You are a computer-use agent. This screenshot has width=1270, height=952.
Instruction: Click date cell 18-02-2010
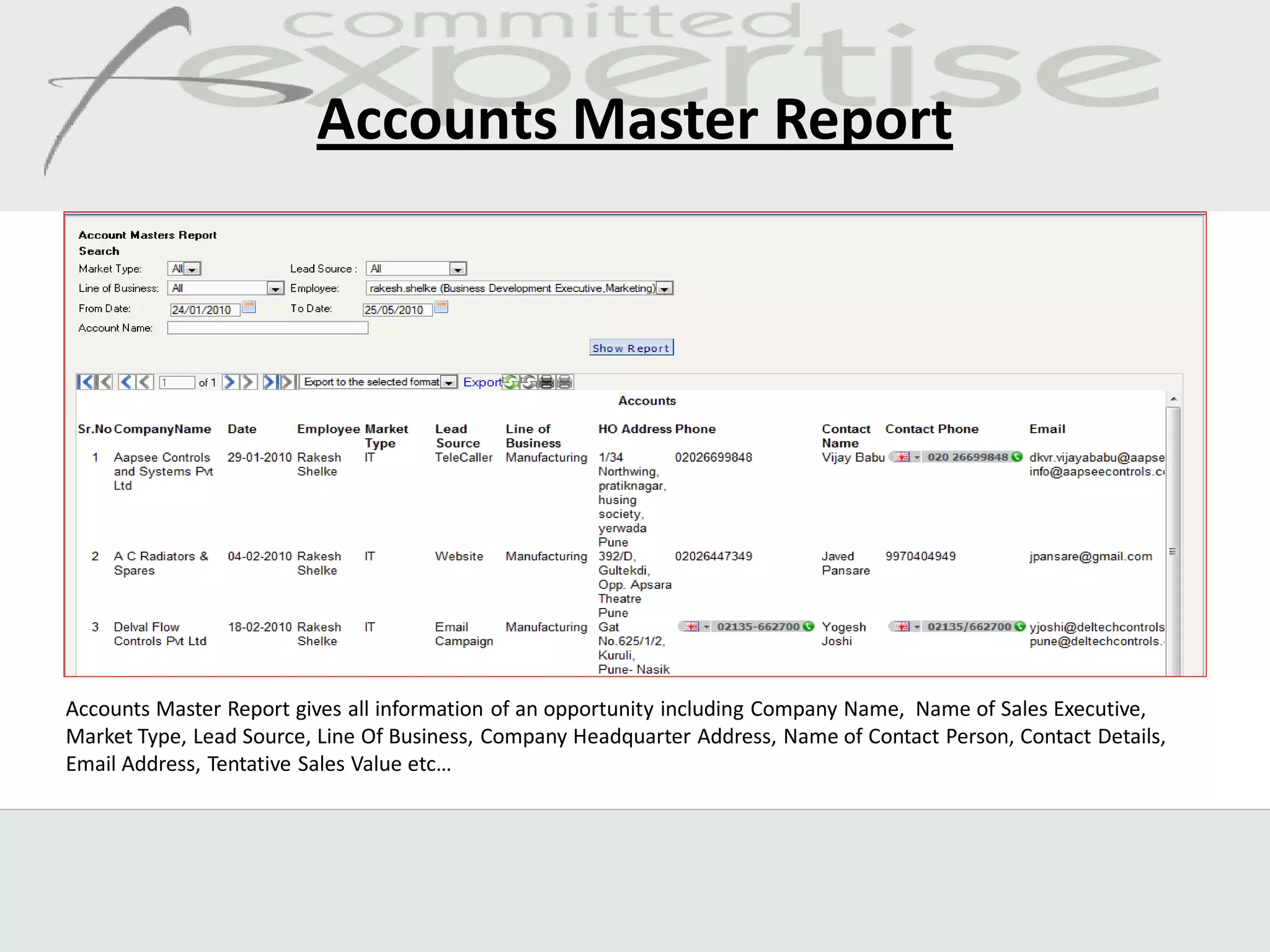coord(259,627)
